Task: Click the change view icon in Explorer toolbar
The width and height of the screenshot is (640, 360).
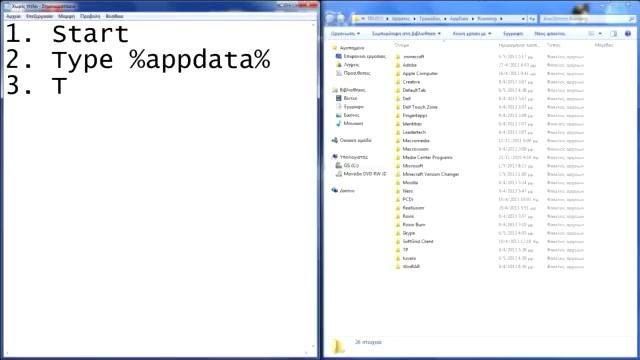Action: [x=591, y=33]
